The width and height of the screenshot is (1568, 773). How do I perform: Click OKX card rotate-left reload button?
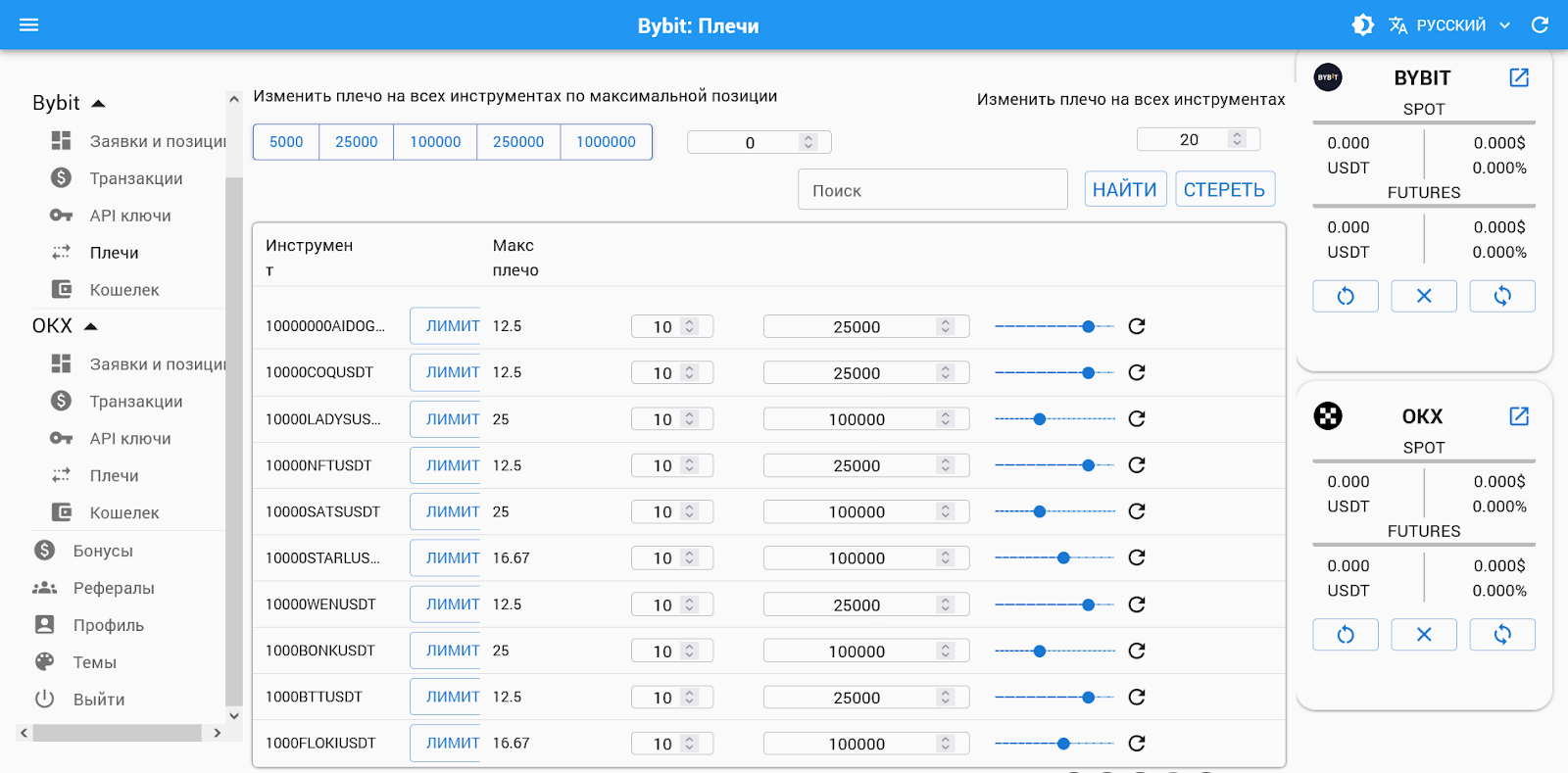1346,635
